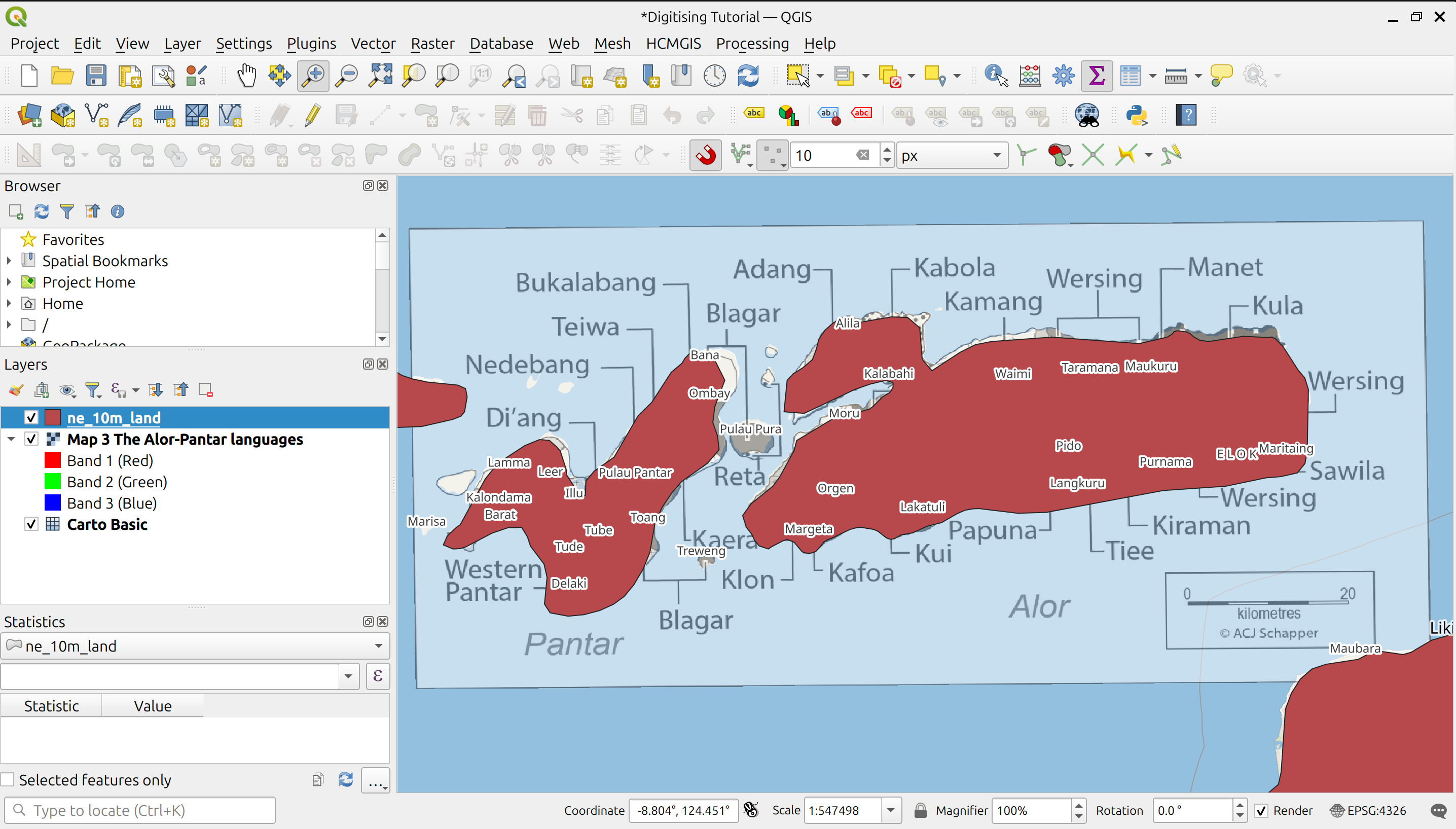
Task: Click the red ne_10m_land layer color swatch
Action: coord(52,418)
